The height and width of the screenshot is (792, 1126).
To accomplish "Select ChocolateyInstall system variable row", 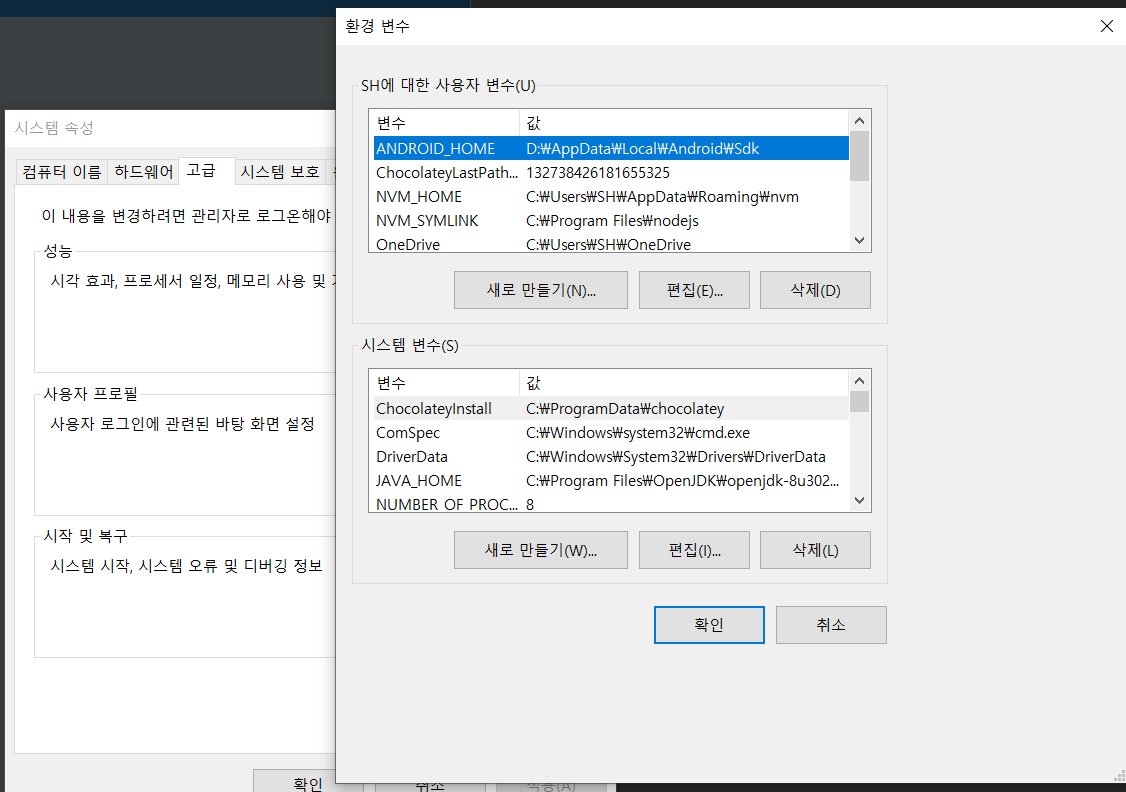I will [610, 409].
